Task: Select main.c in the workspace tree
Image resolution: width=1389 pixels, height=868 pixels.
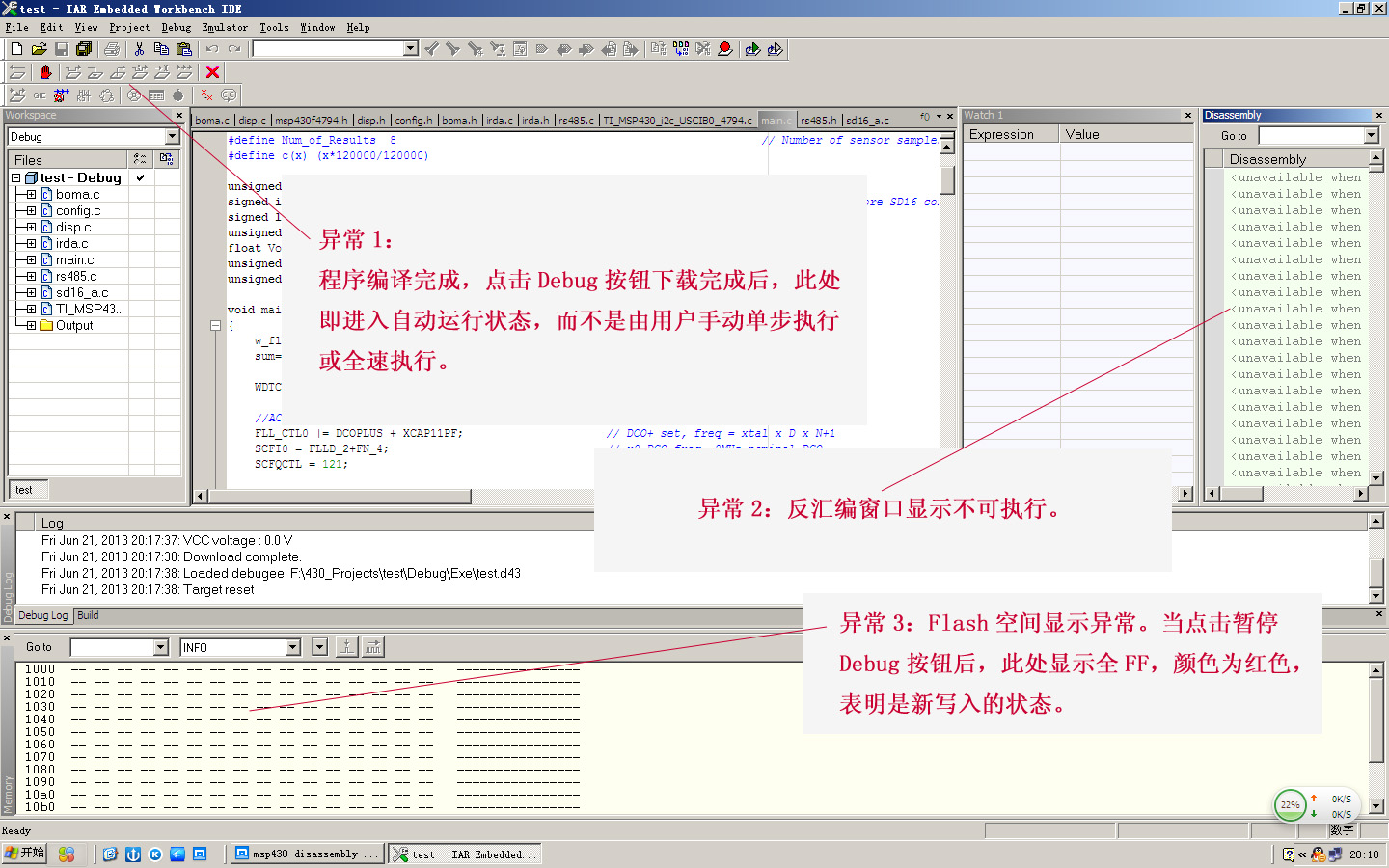Action: pos(75,260)
